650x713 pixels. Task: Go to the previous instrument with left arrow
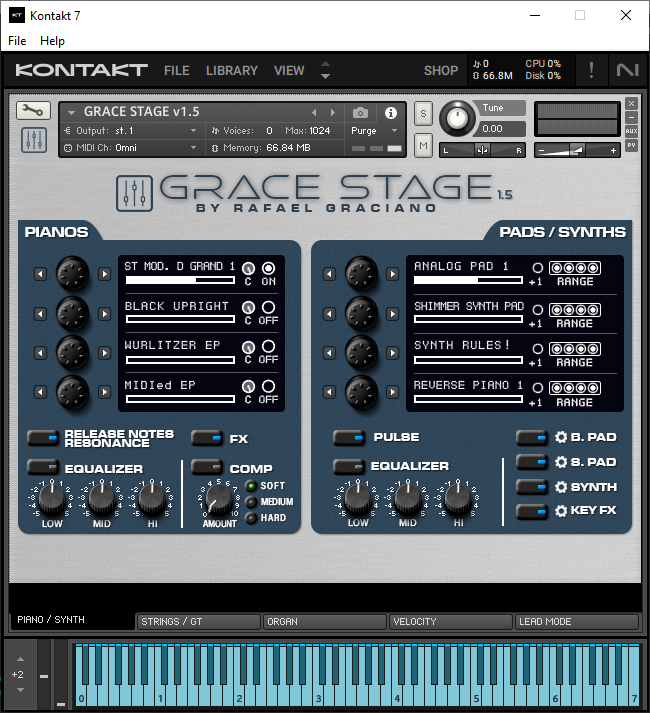click(314, 112)
